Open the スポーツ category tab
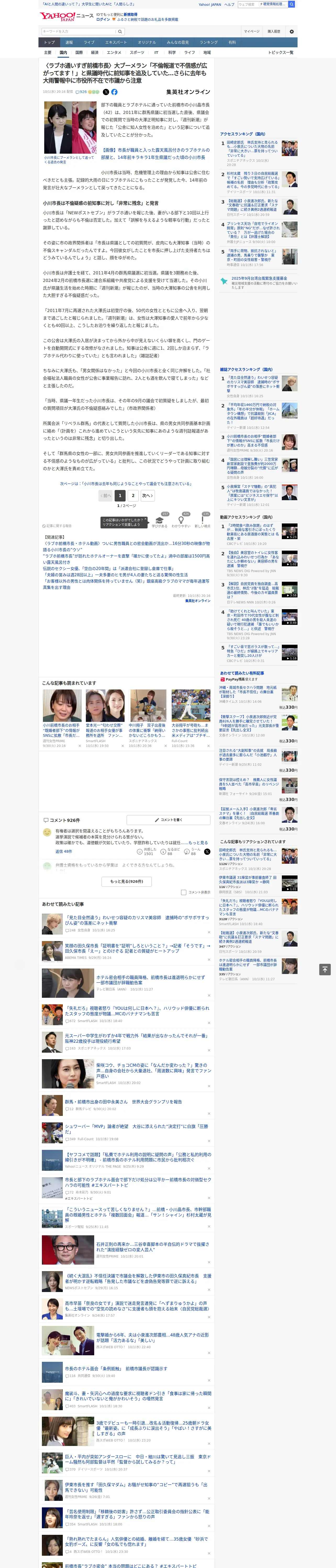 coord(137,52)
